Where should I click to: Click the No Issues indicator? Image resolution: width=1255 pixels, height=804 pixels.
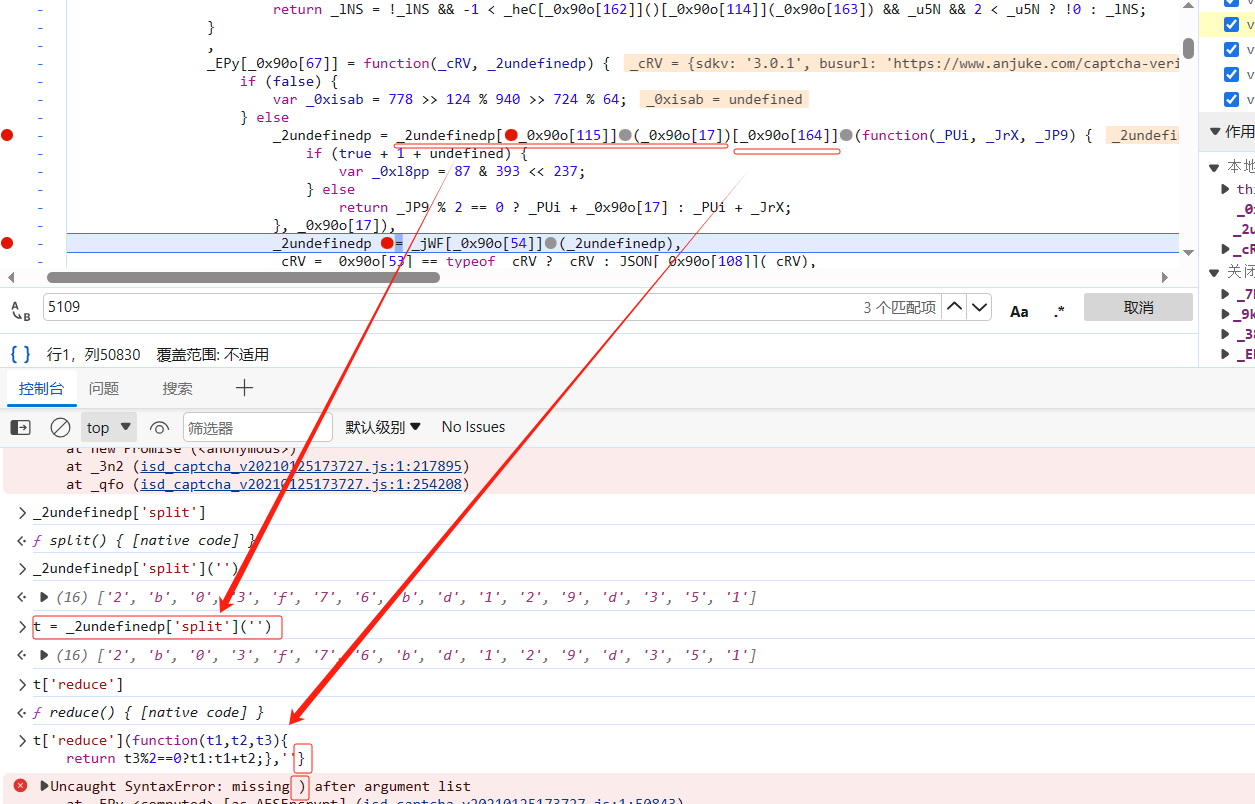pyautogui.click(x=473, y=427)
